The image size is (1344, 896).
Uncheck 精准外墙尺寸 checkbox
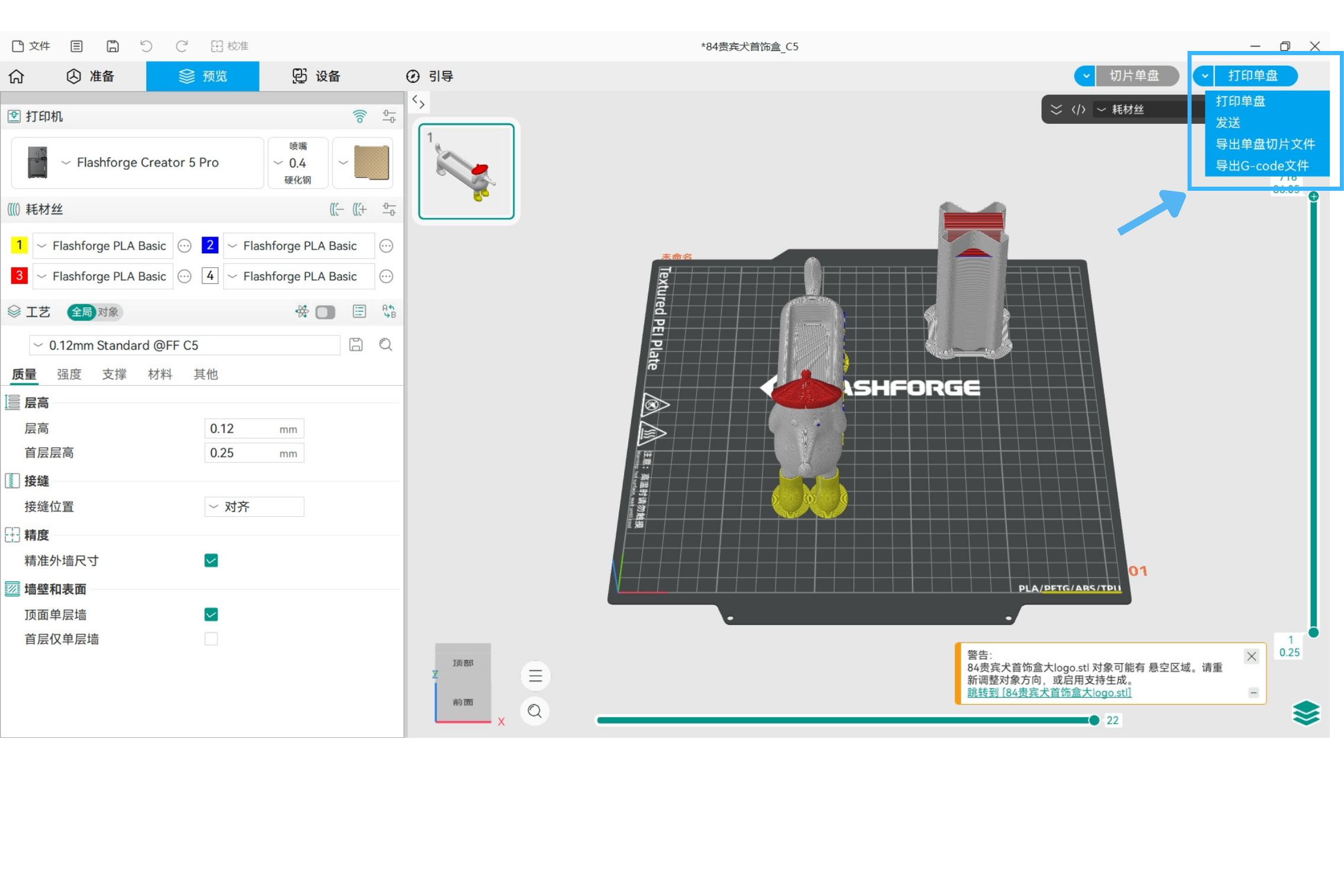(x=211, y=561)
